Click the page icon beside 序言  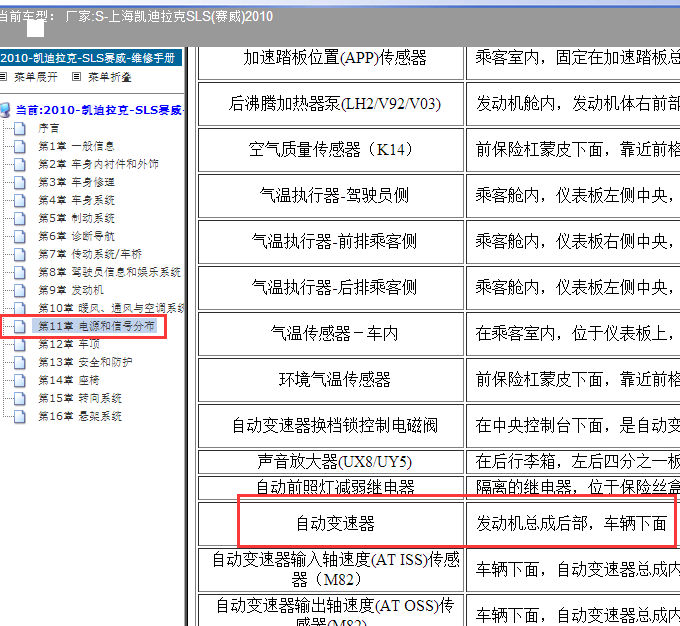[20, 128]
